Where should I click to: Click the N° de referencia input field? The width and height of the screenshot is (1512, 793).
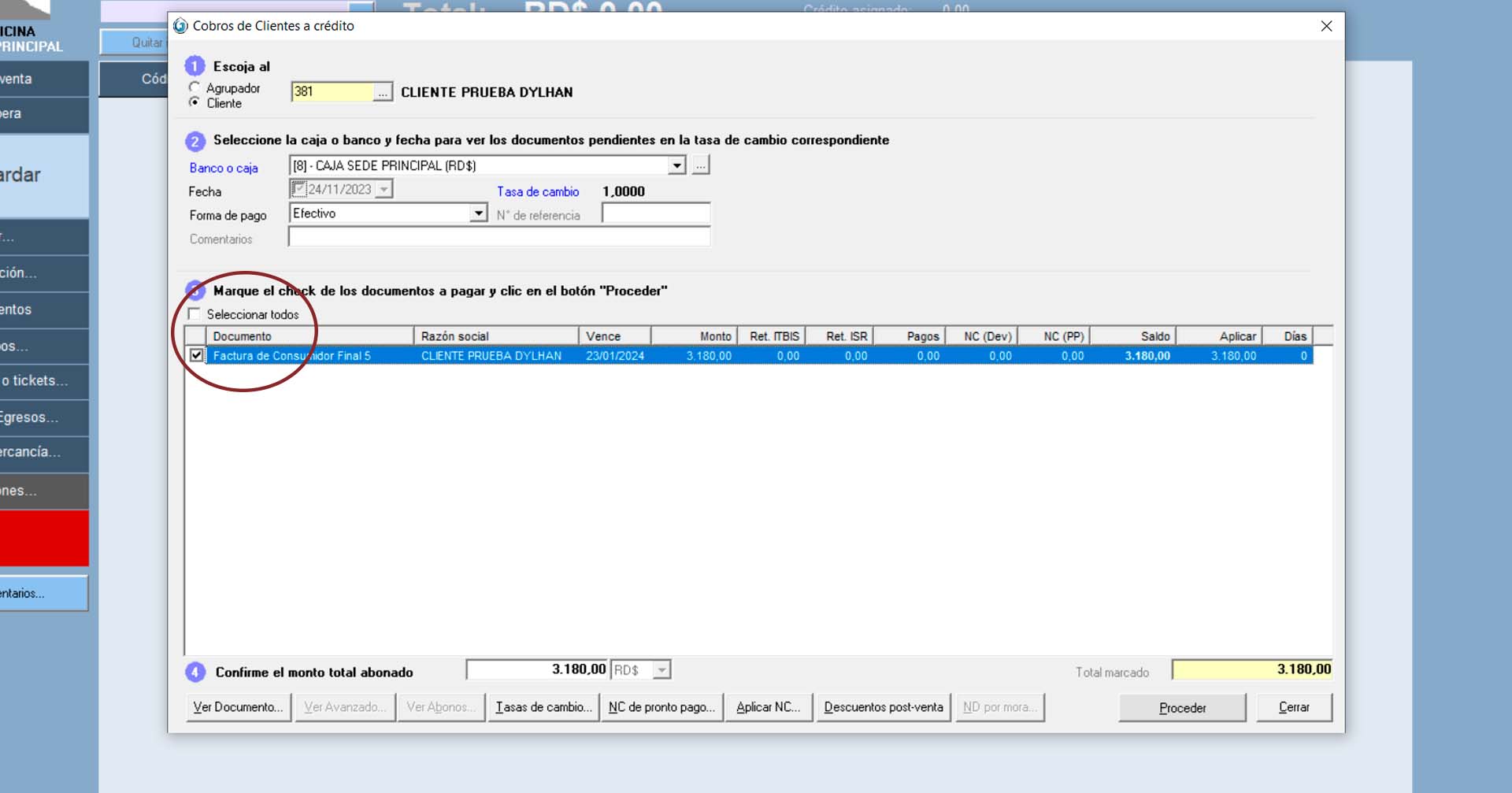pos(655,214)
